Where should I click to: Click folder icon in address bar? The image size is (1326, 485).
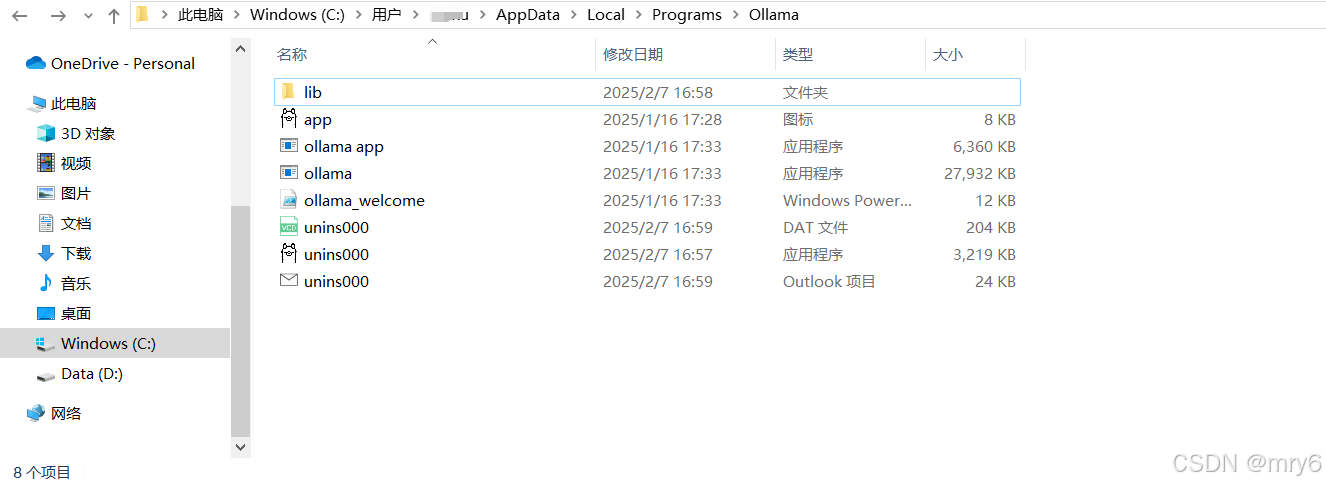143,14
